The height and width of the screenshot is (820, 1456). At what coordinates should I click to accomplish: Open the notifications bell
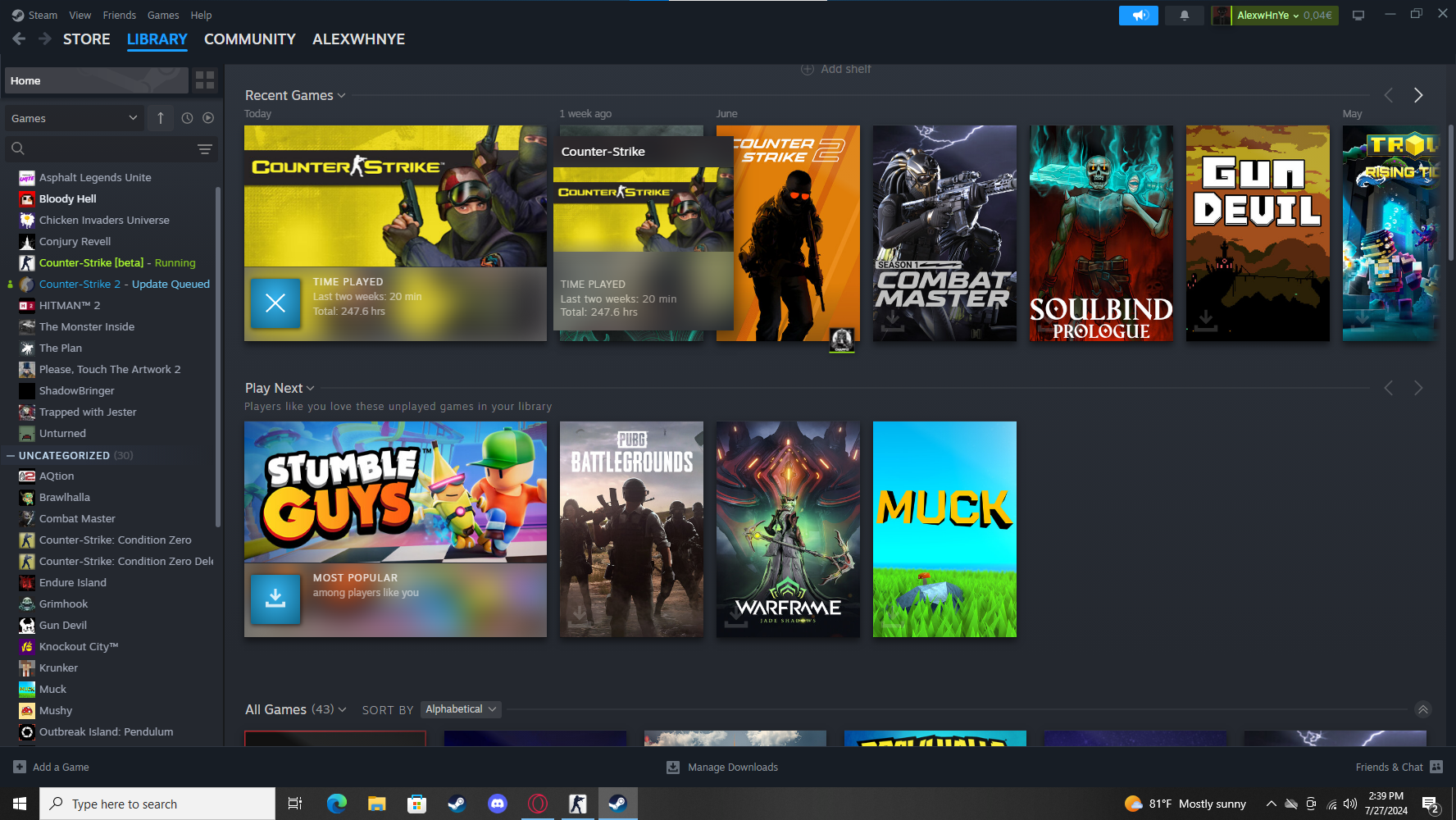[x=1184, y=16]
